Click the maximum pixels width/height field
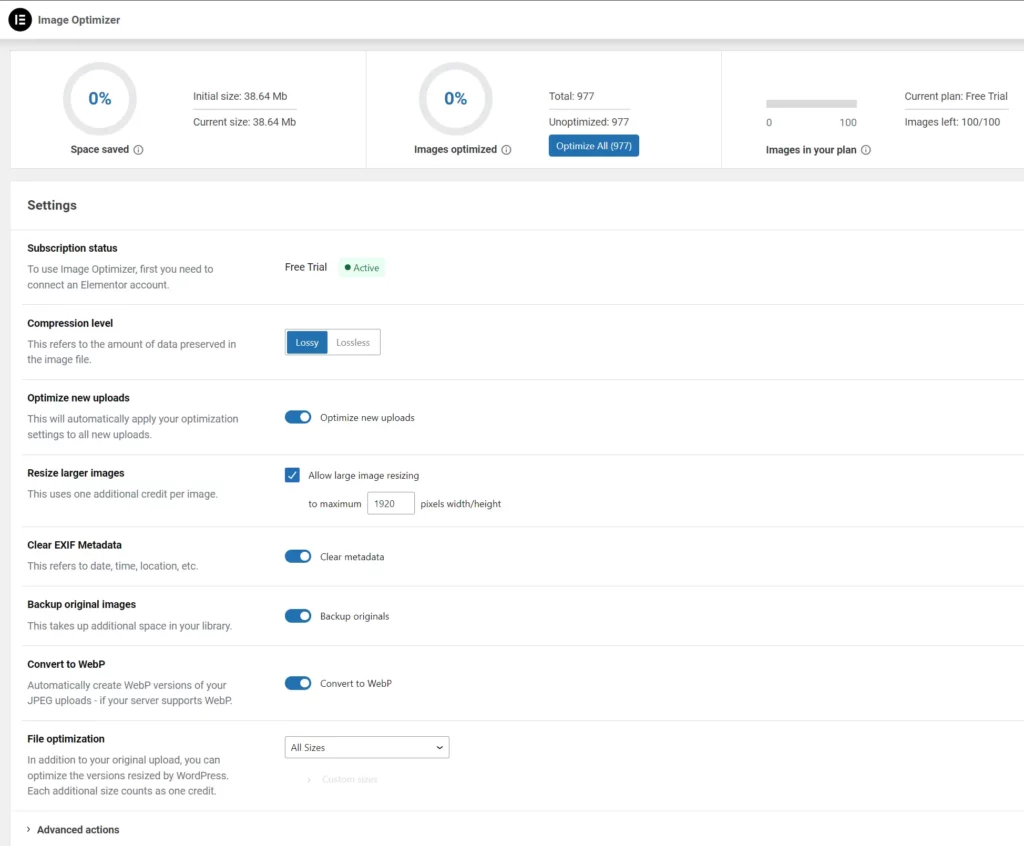The height and width of the screenshot is (846, 1024). [390, 503]
